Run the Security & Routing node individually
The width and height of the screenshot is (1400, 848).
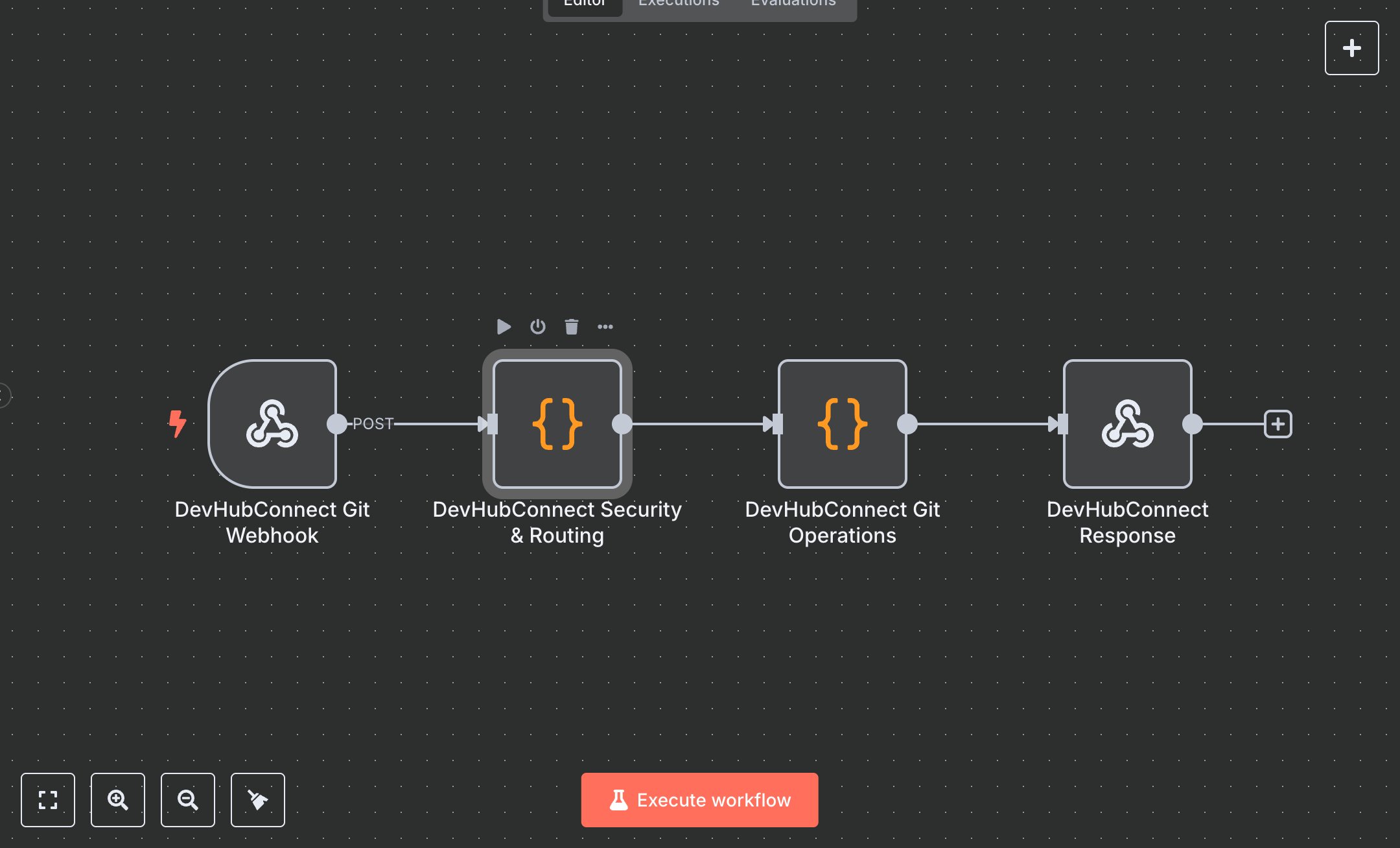[x=504, y=327]
